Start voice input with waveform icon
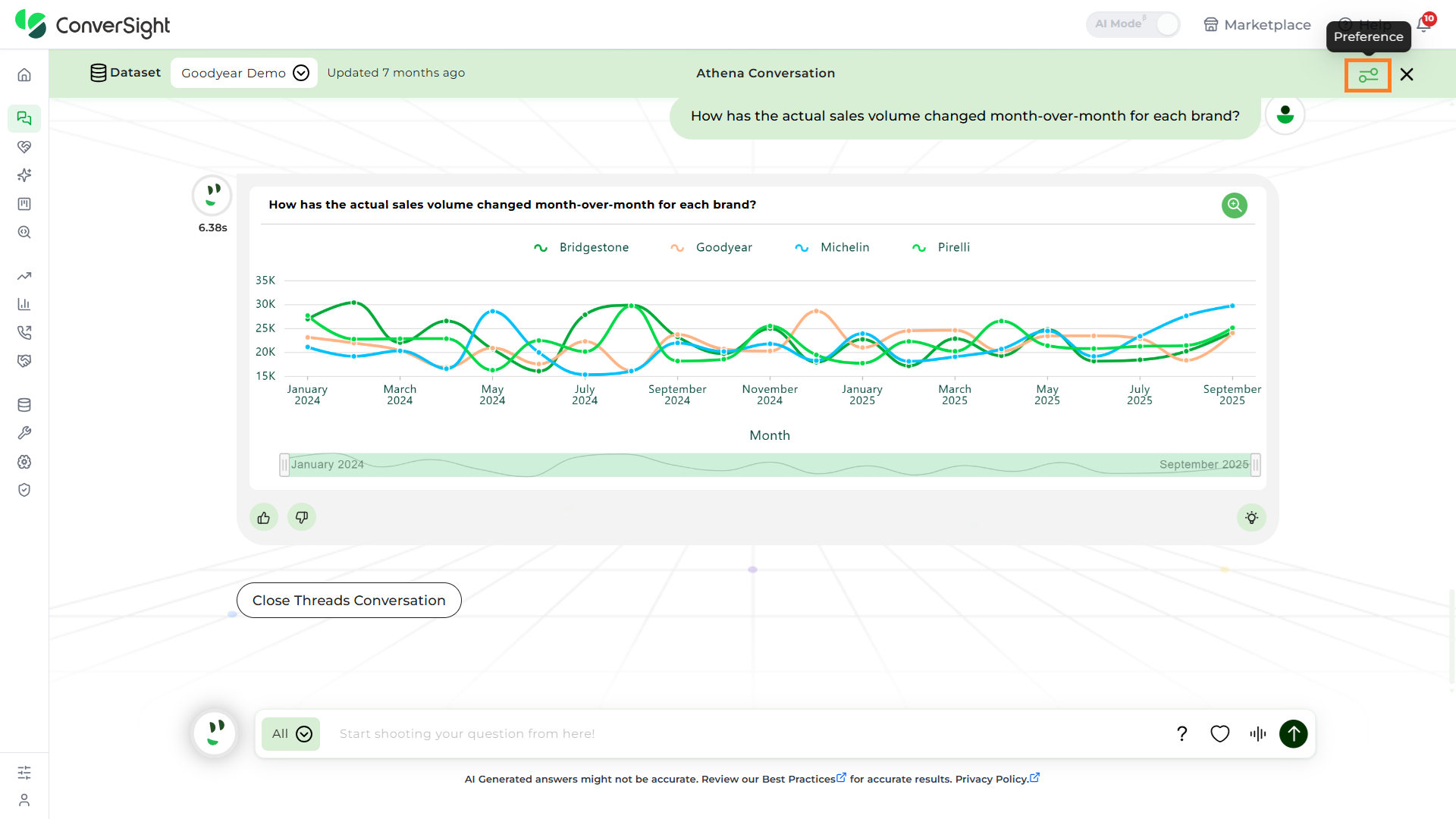The width and height of the screenshot is (1456, 819). [1258, 734]
